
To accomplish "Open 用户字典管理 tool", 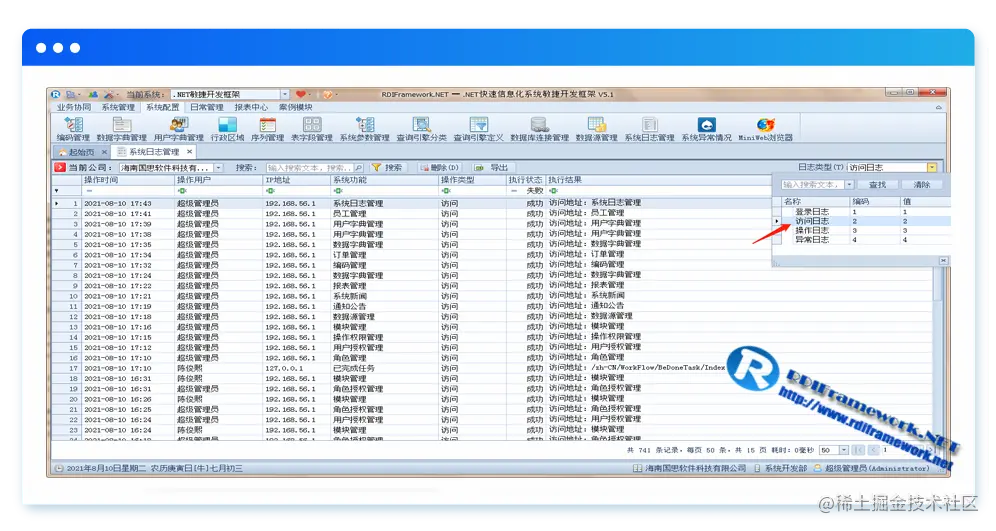I will [x=178, y=129].
